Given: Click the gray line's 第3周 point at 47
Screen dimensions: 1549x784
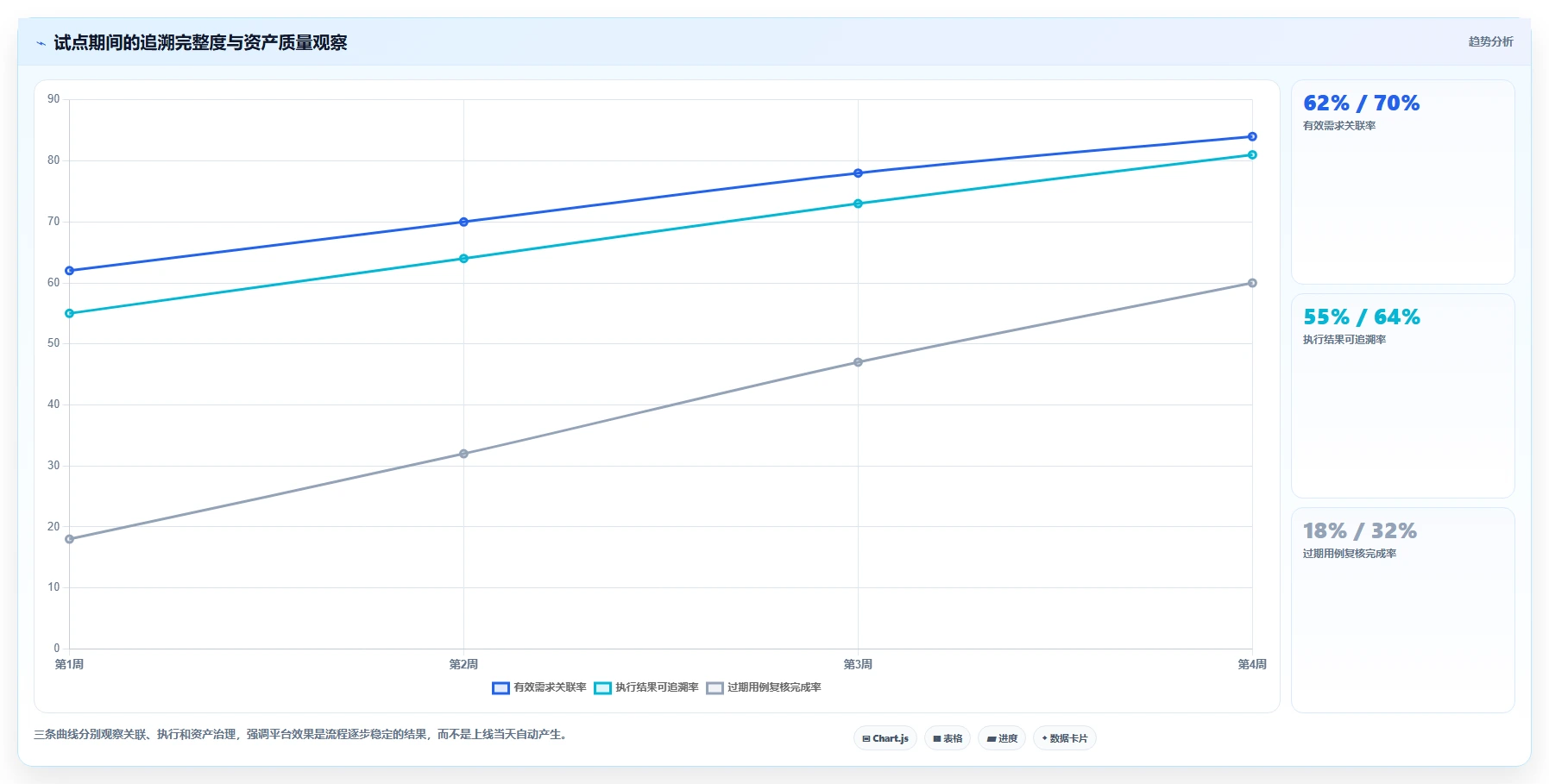Looking at the screenshot, I should click(858, 362).
